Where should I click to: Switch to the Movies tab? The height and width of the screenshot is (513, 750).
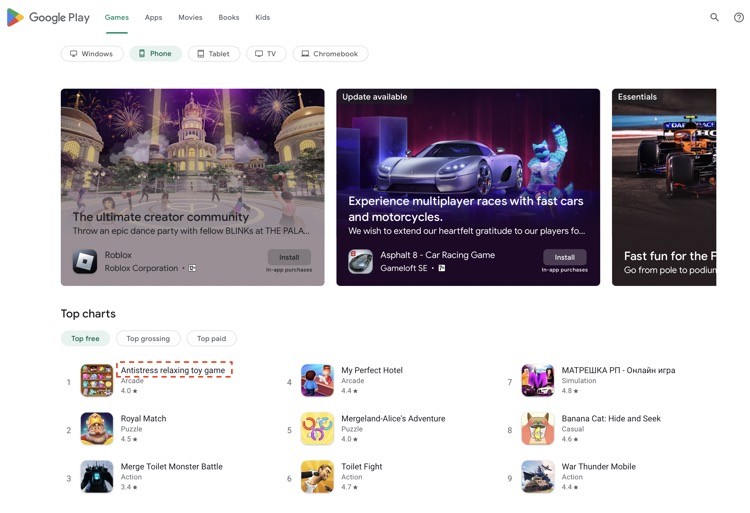pos(190,17)
